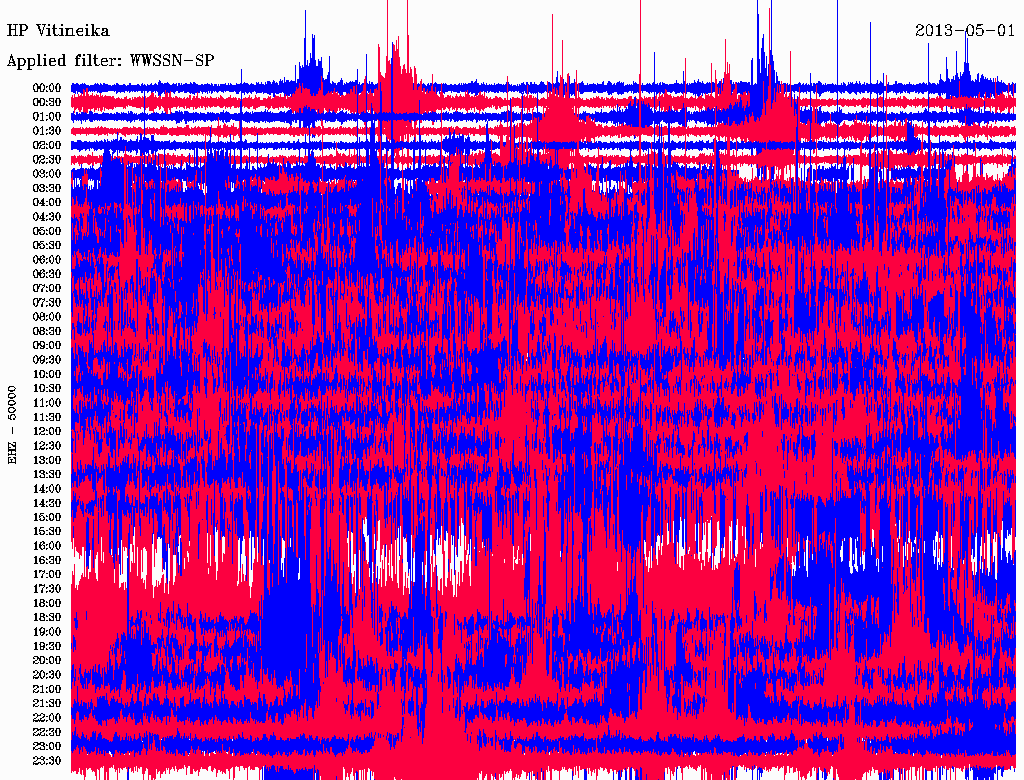
Task: Click the 01:30 time label
Action: pos(47,131)
